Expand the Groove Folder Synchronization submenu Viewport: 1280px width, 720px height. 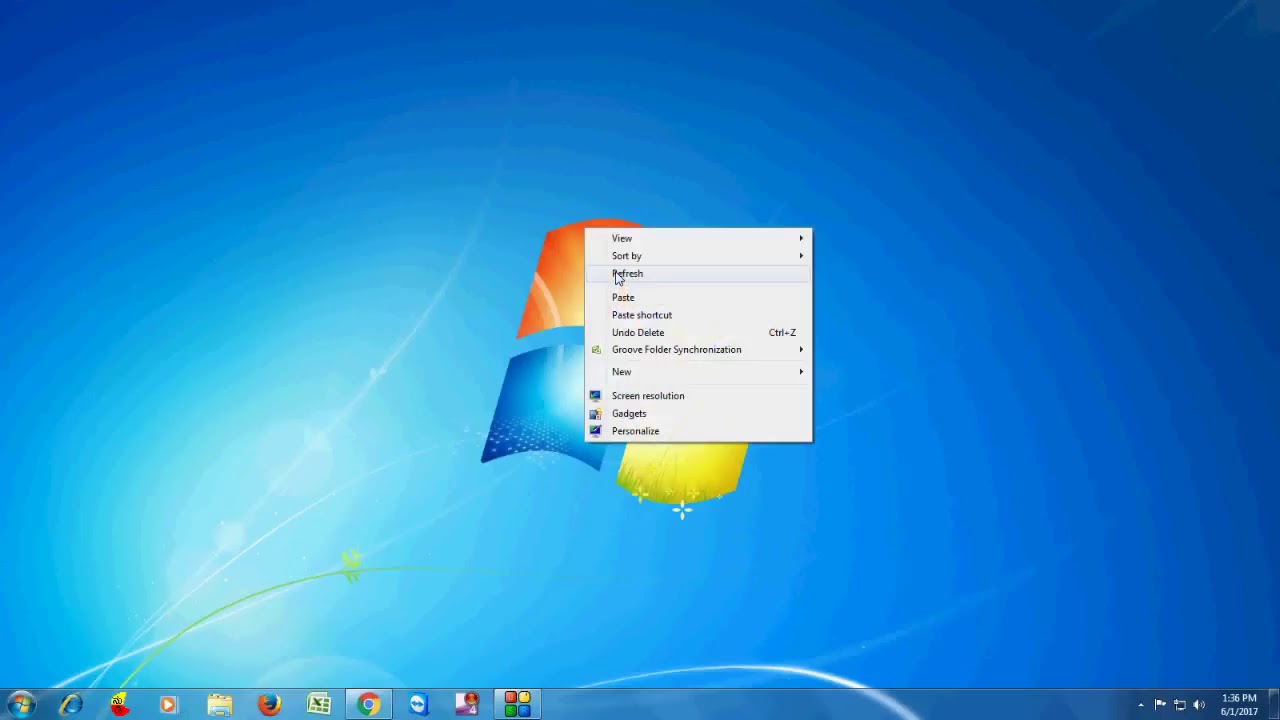[698, 350]
